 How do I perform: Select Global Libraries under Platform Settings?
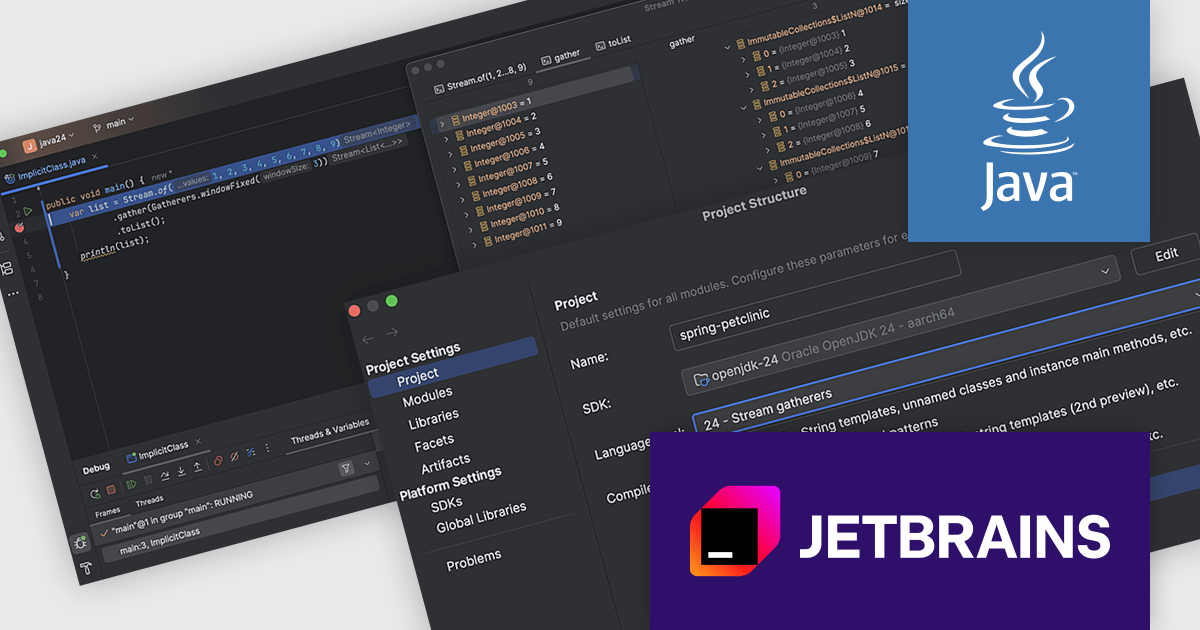(481, 517)
